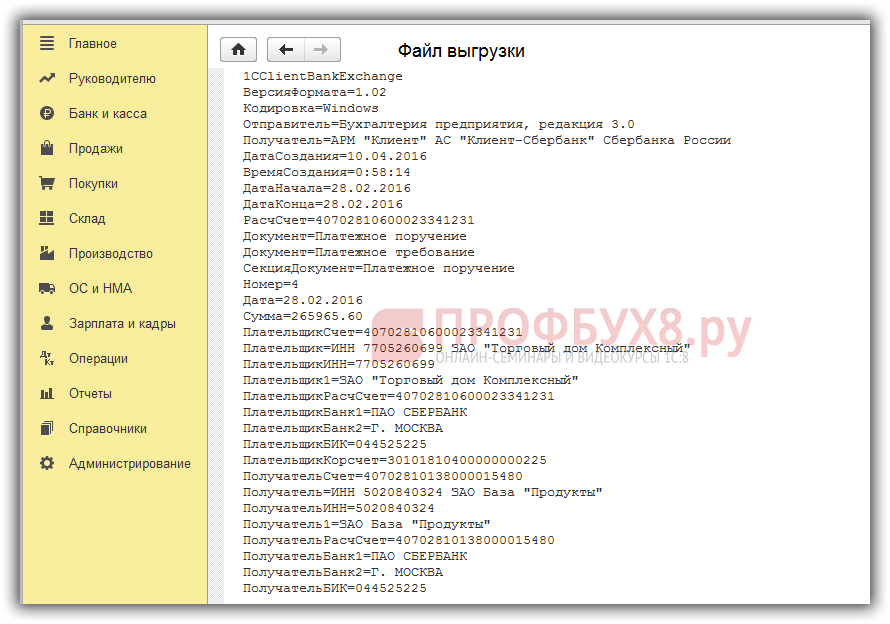This screenshot has height=624, width=890.
Task: Click the Сумма=265965.60 line
Action: tap(303, 316)
